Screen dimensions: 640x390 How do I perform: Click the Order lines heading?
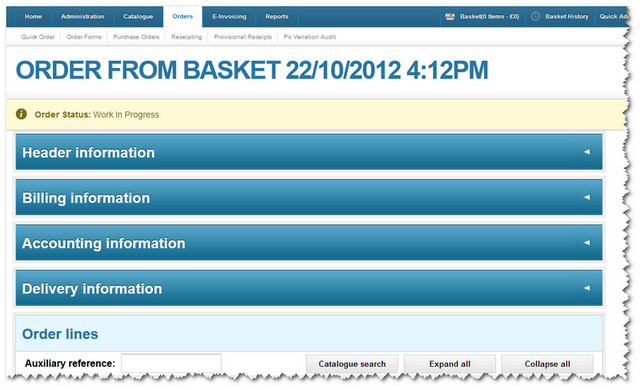point(60,334)
